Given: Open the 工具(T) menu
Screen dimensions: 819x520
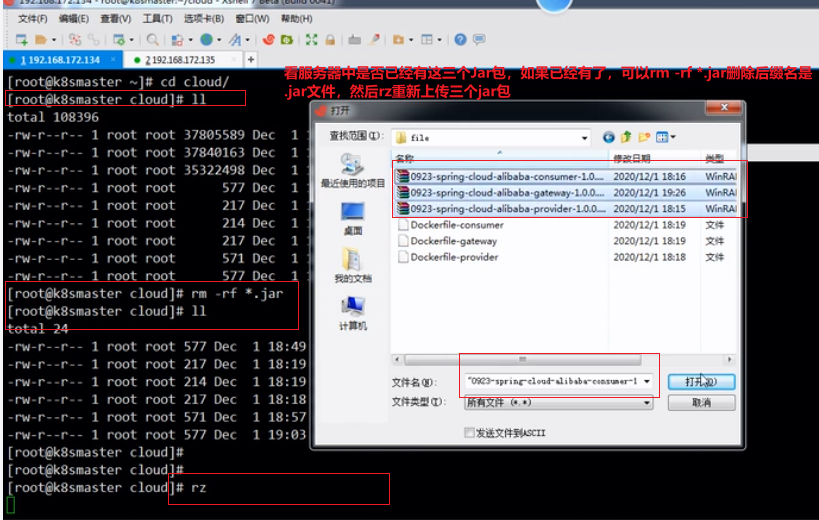Looking at the screenshot, I should click(x=158, y=19).
